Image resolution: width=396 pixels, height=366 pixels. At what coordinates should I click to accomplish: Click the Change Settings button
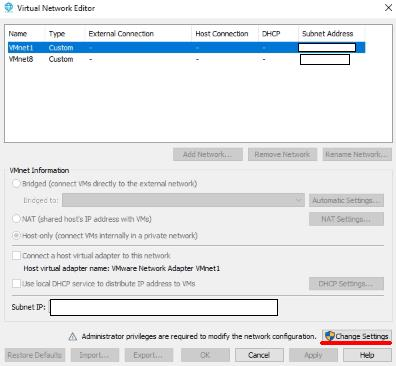[x=357, y=336]
